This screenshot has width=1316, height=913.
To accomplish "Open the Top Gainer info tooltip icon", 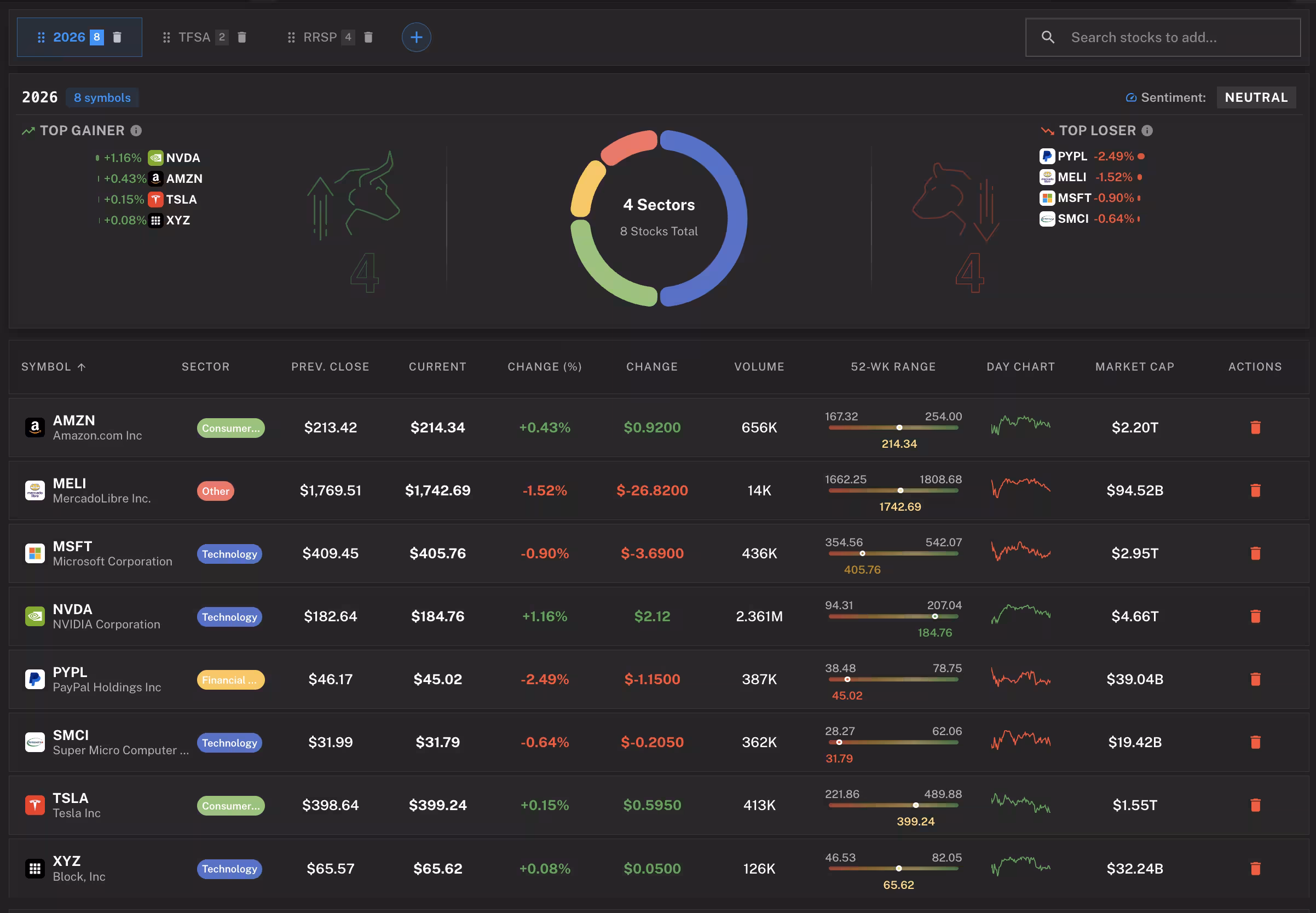I will (x=136, y=130).
